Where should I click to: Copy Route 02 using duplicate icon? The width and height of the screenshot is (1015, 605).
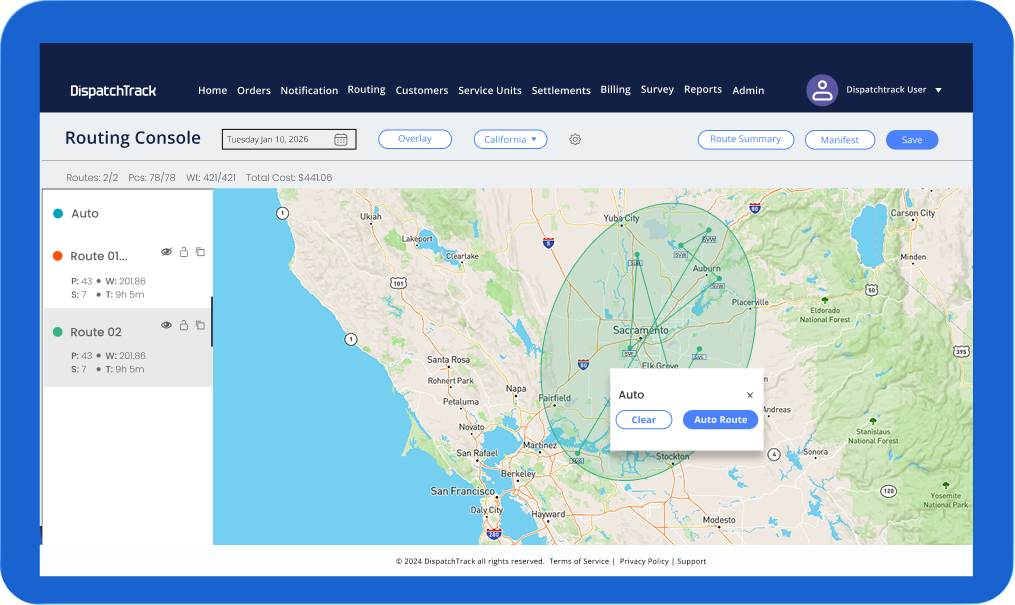click(201, 325)
